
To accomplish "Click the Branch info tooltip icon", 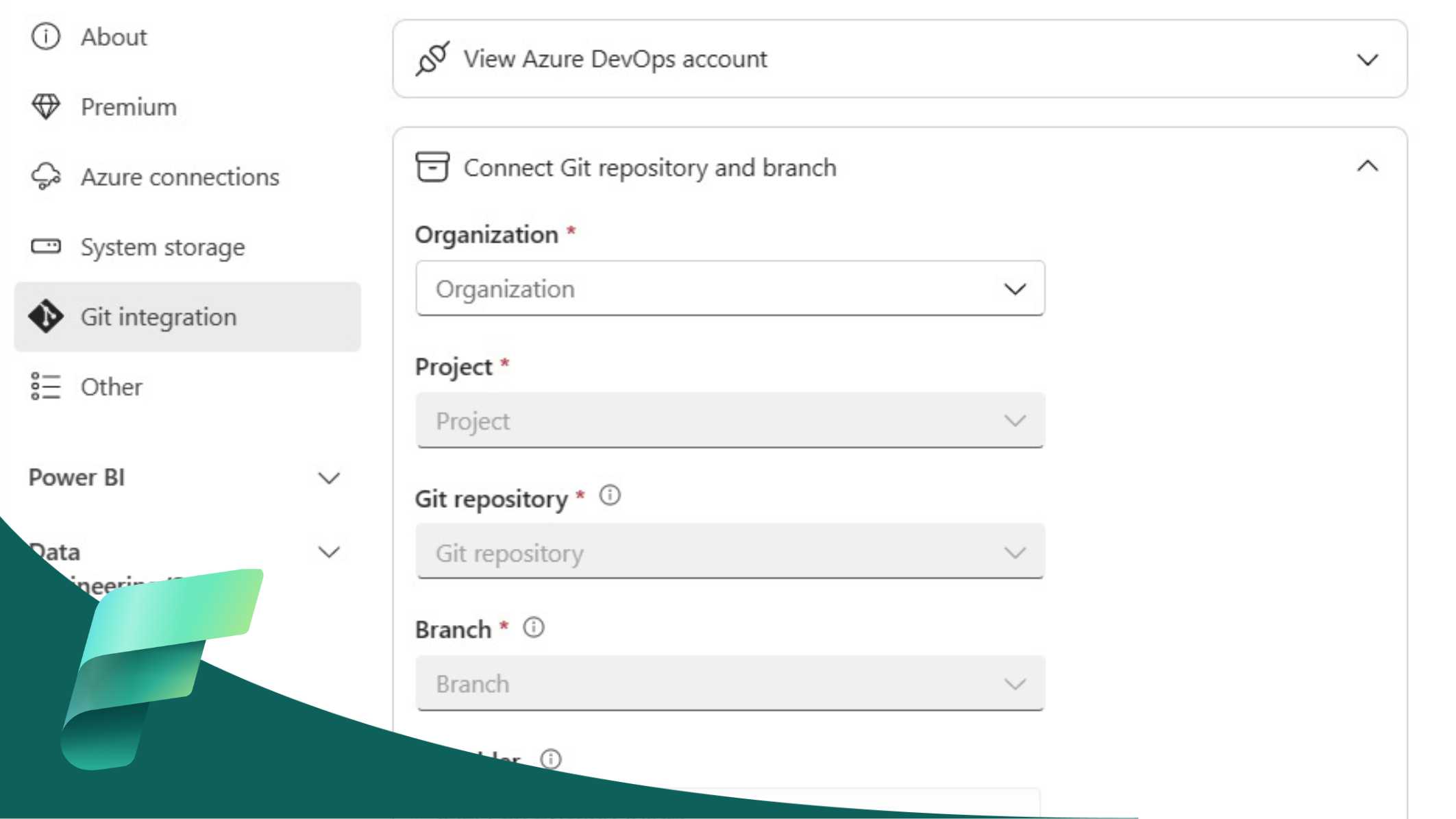I will click(534, 628).
